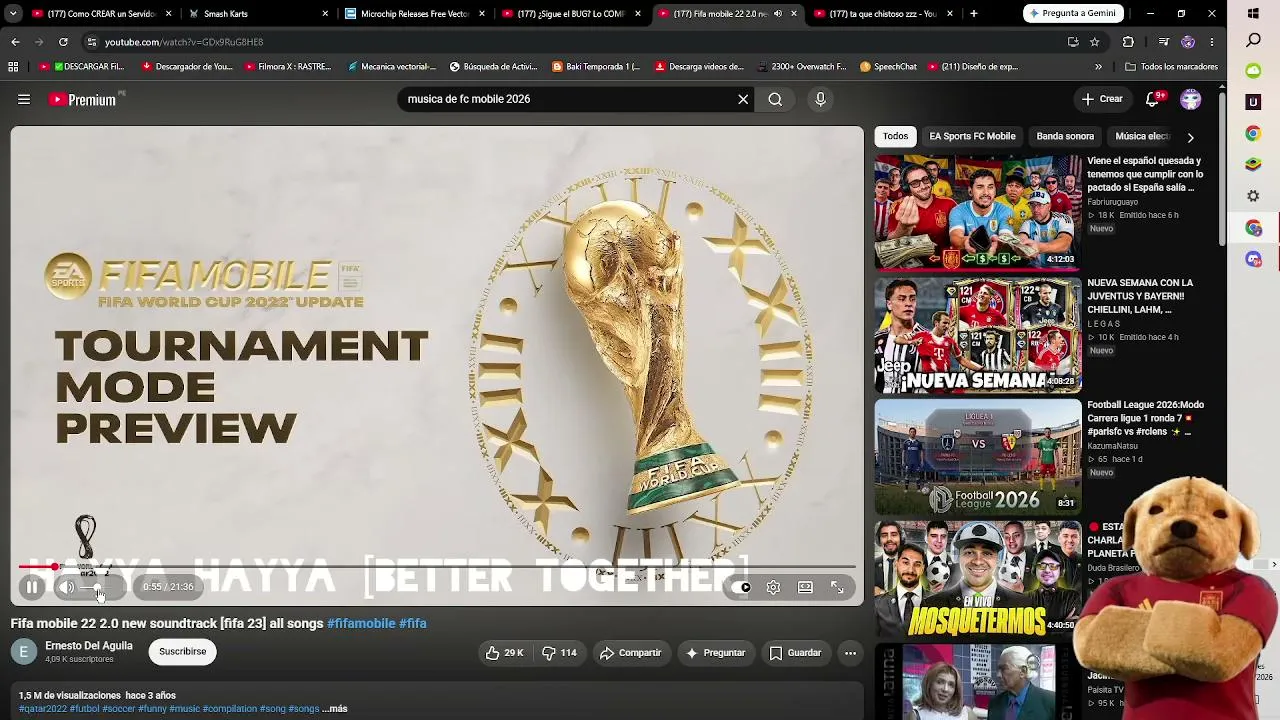Switch to theater mode view
The width and height of the screenshot is (1280, 720).
tap(805, 588)
